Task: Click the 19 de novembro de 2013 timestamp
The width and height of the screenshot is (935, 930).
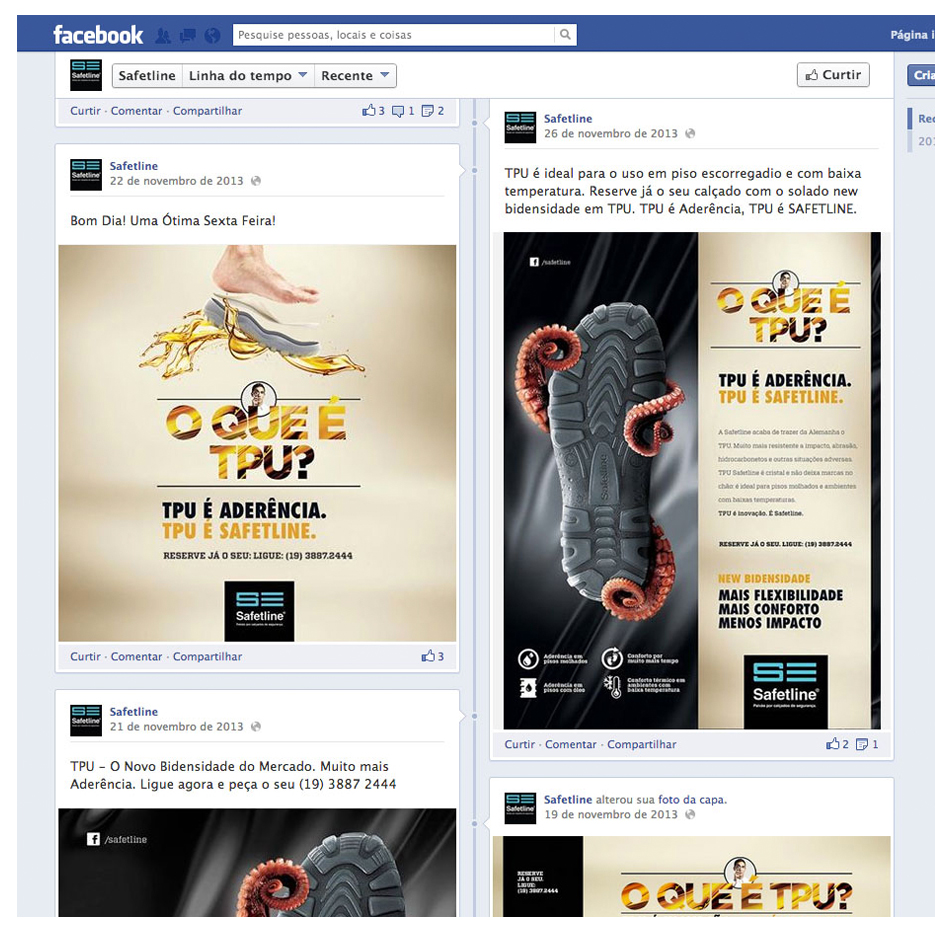Action: click(611, 814)
